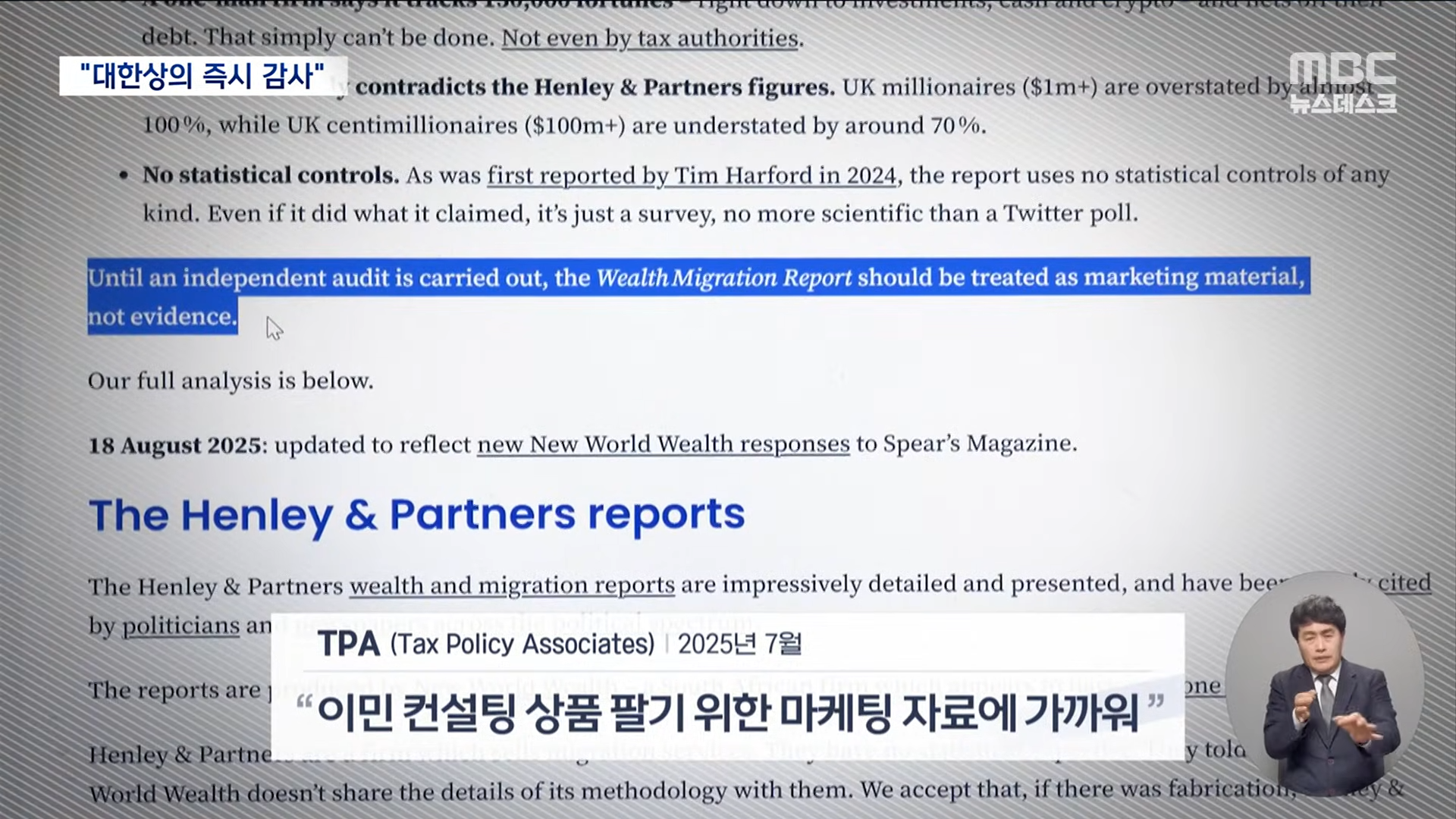
Task: Click the italic "Wealth Migration Report" text
Action: coord(724,278)
